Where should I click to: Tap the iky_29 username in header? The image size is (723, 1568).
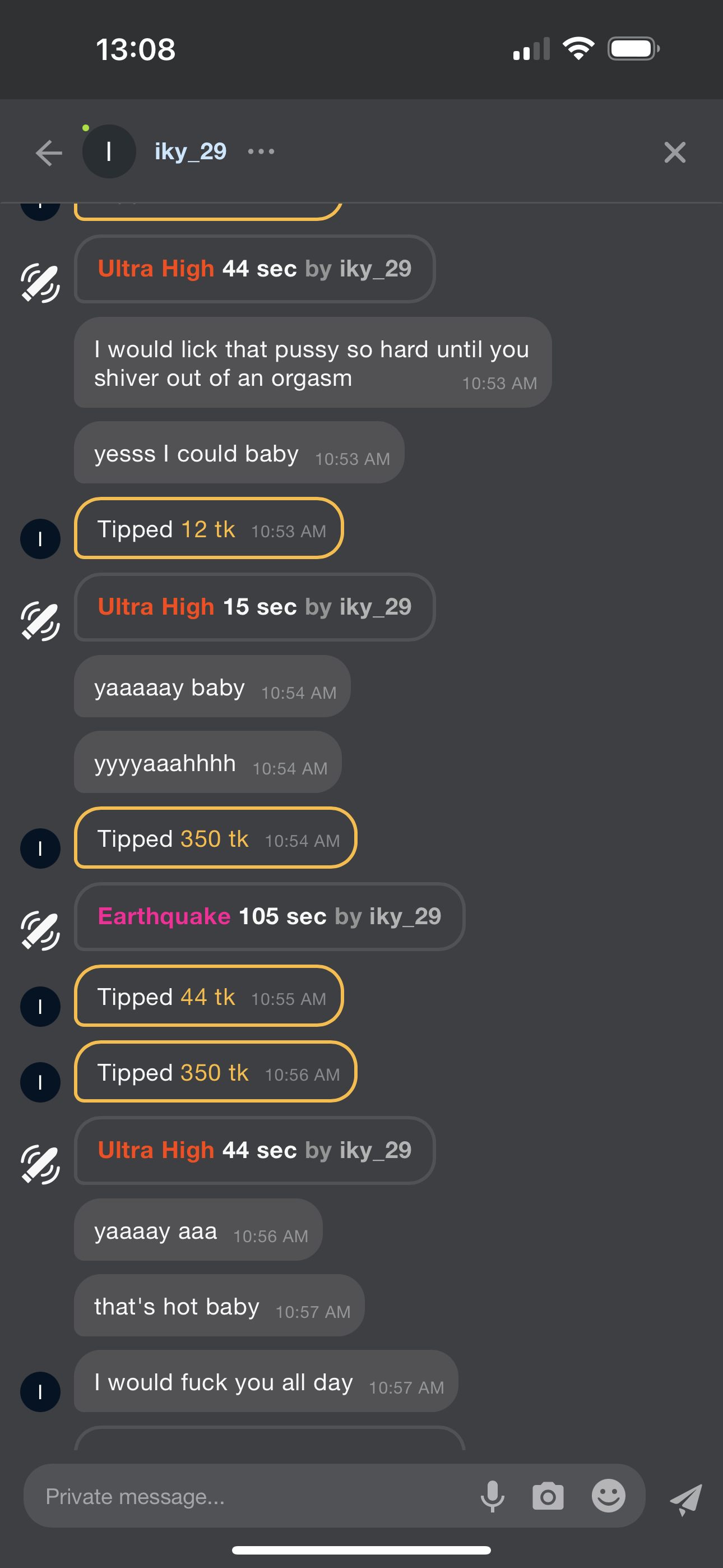pos(191,151)
